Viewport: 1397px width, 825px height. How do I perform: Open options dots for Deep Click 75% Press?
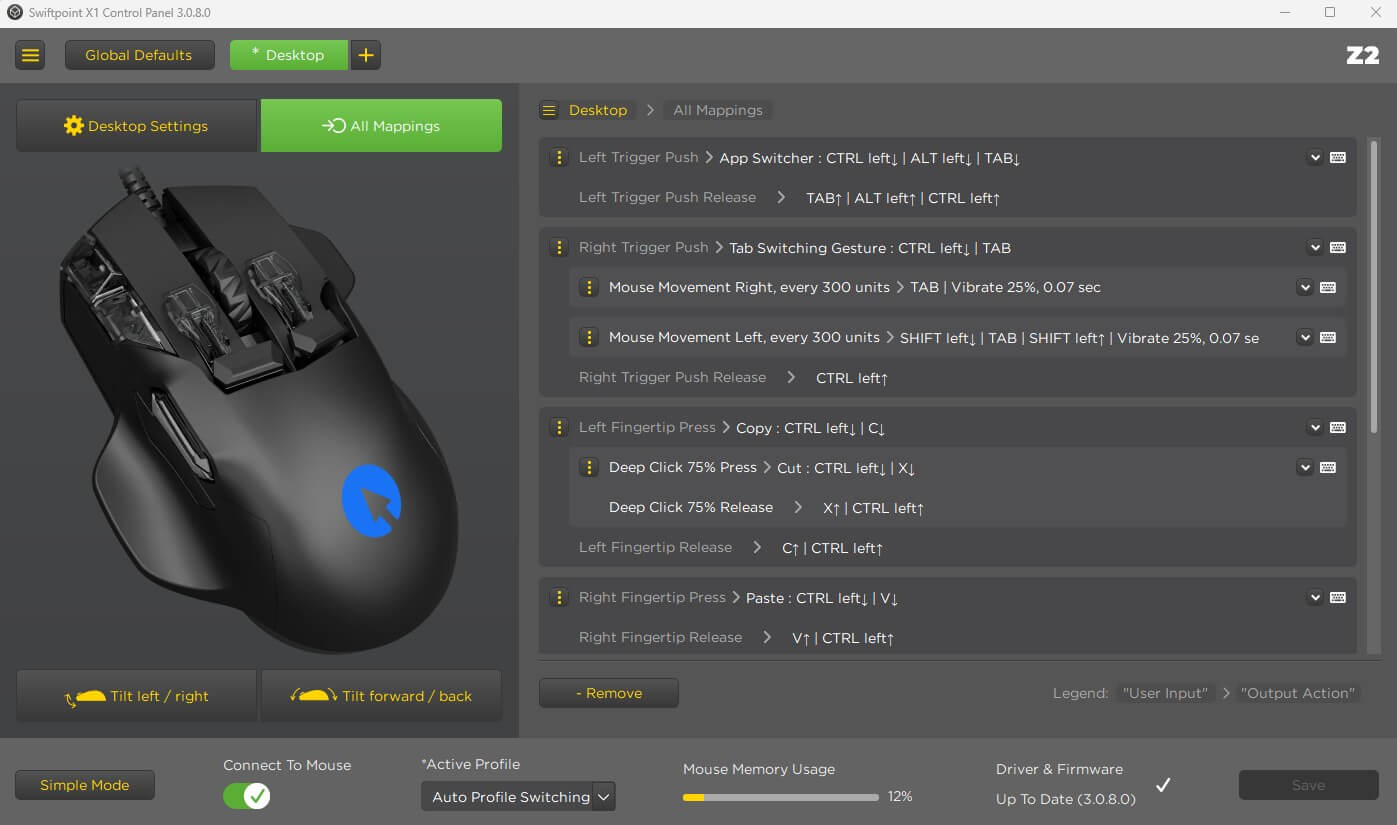point(589,468)
